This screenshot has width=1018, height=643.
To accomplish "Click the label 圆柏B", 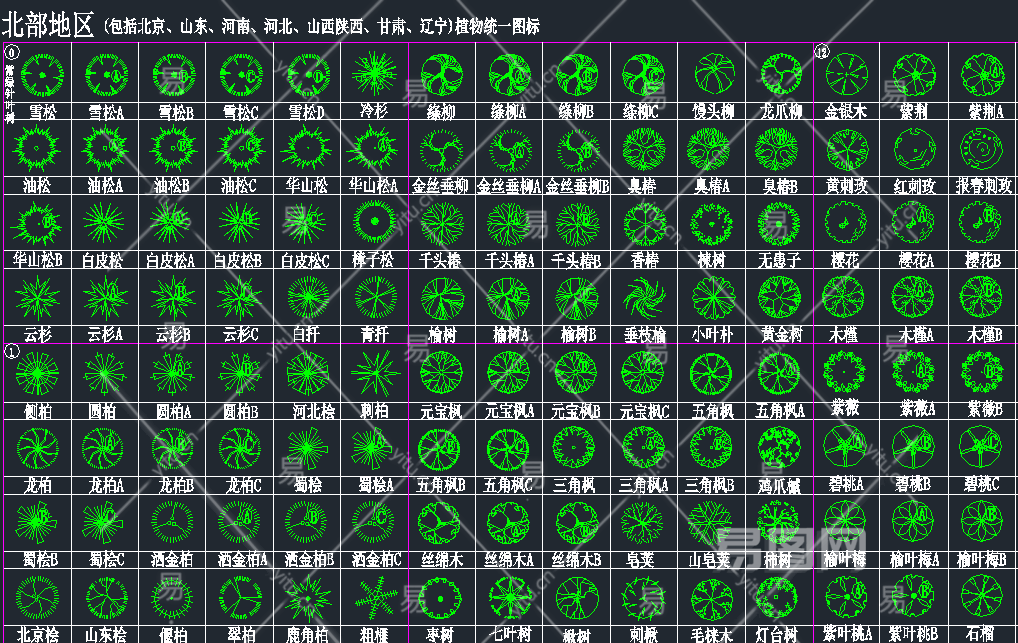I will (240, 411).
